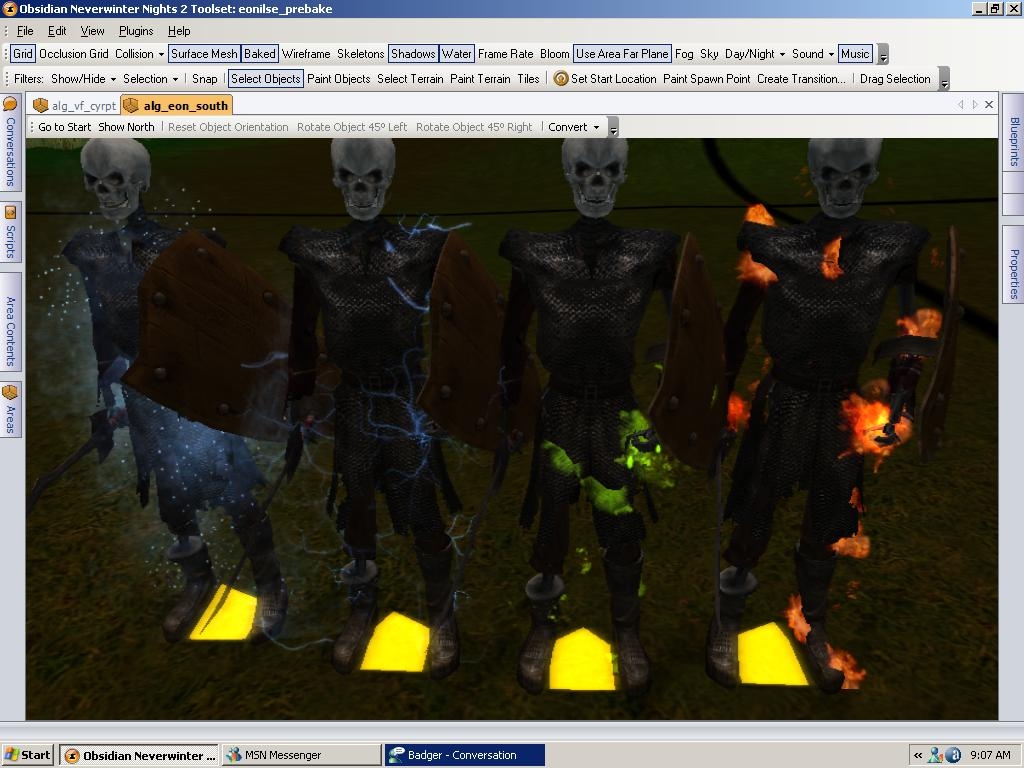This screenshot has width=1024, height=768.
Task: Toggle the Grid display option
Action: tap(23, 54)
